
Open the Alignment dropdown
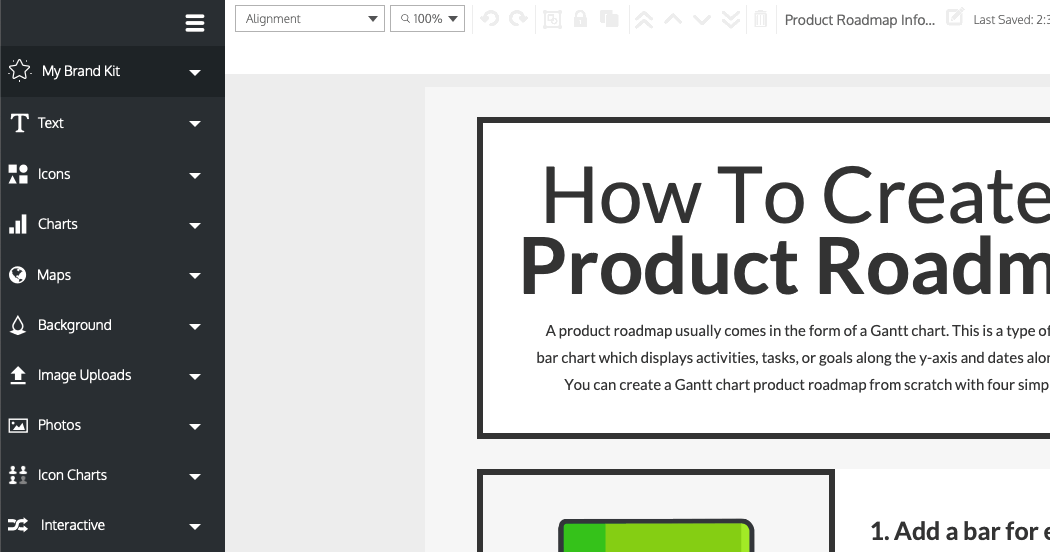(309, 19)
